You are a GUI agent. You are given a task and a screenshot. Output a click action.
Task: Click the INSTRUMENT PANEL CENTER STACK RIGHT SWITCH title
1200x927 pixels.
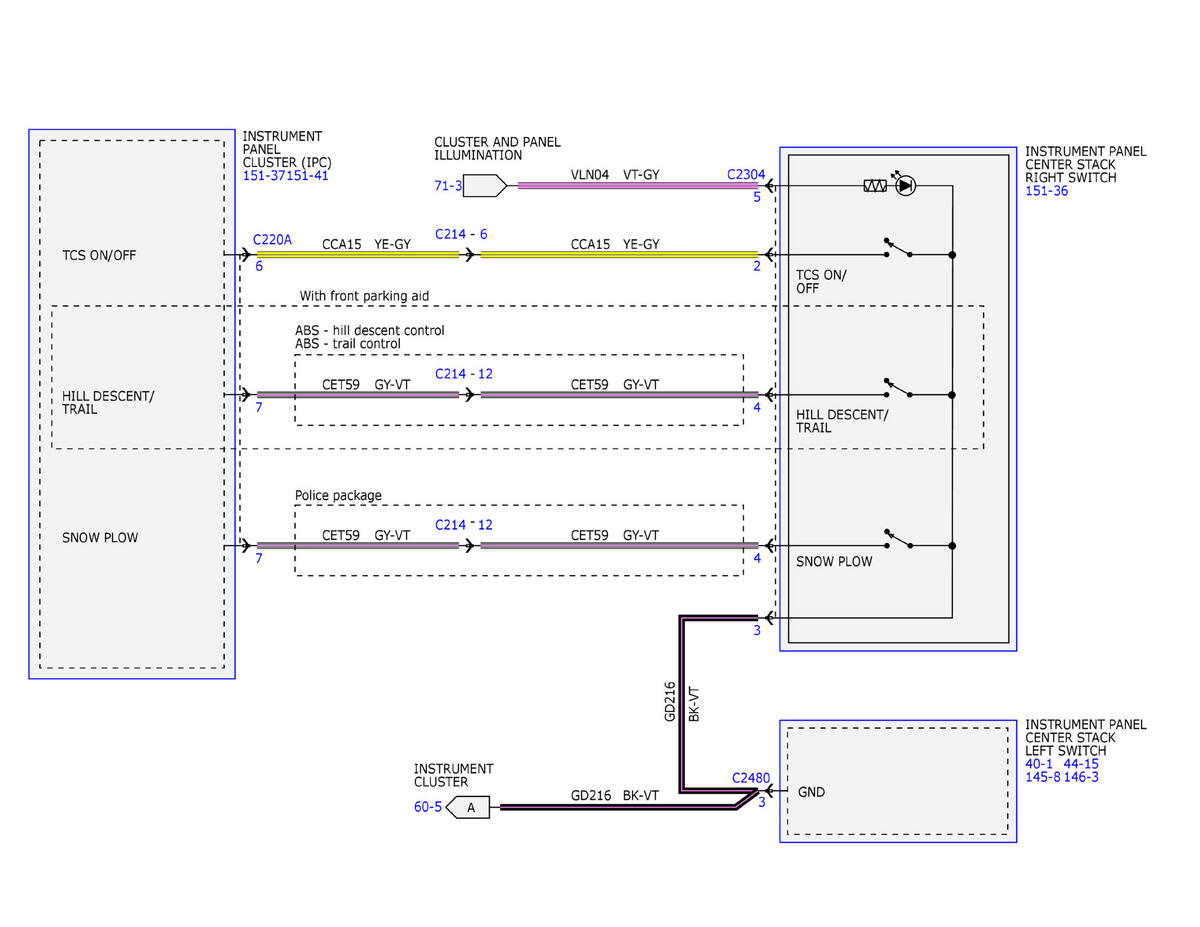click(1086, 165)
